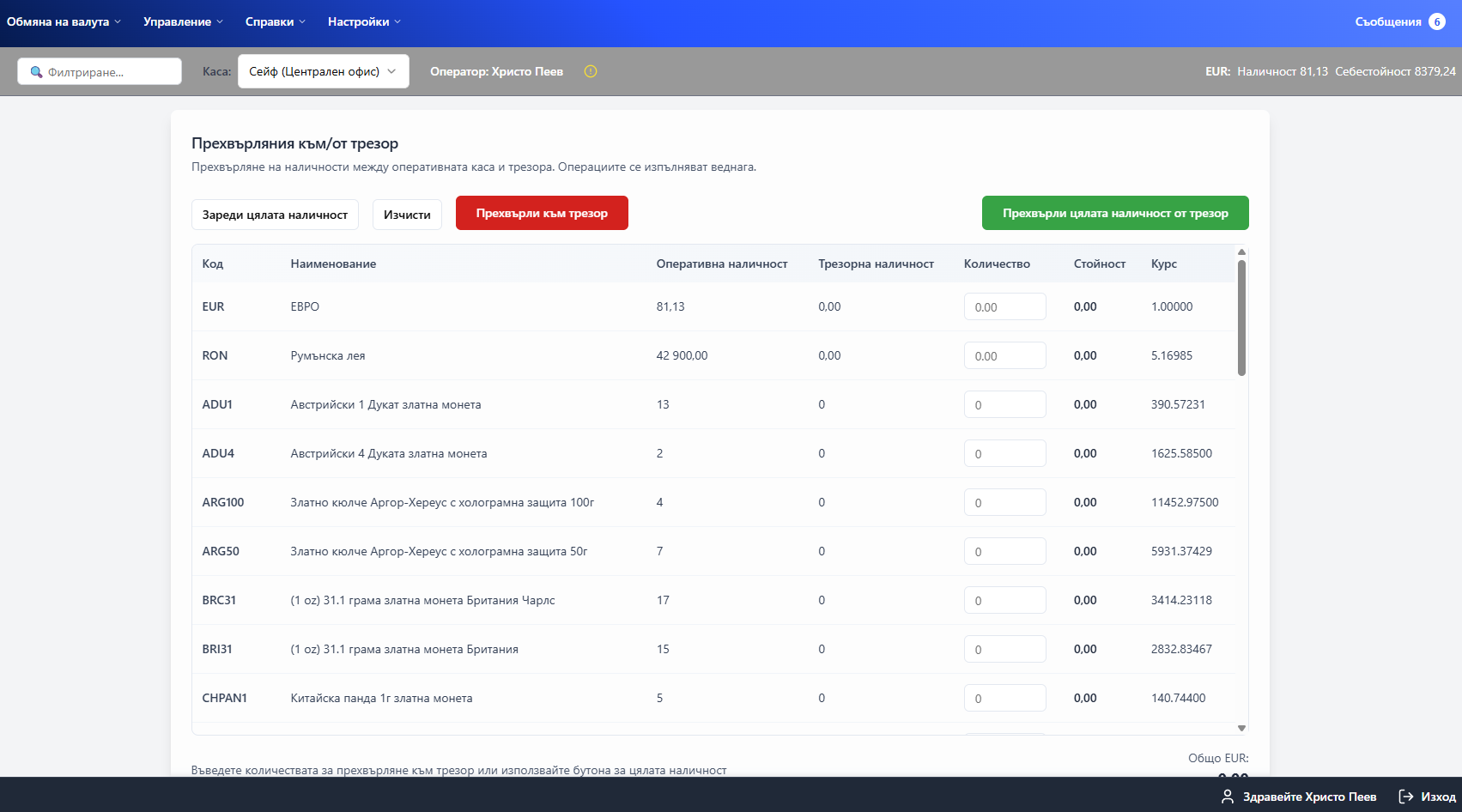This screenshot has height=812, width=1462.
Task: Click the logout arrow icon
Action: point(1405,797)
